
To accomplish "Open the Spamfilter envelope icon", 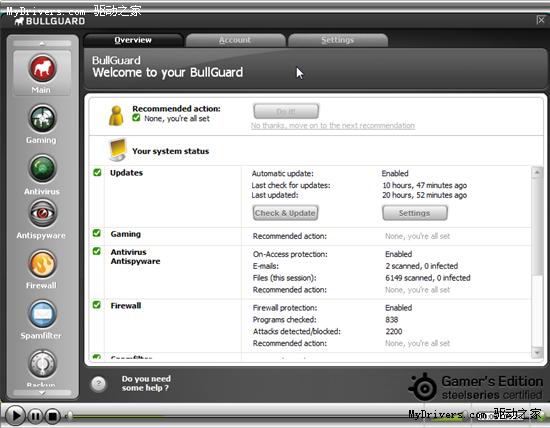I will click(x=42, y=314).
